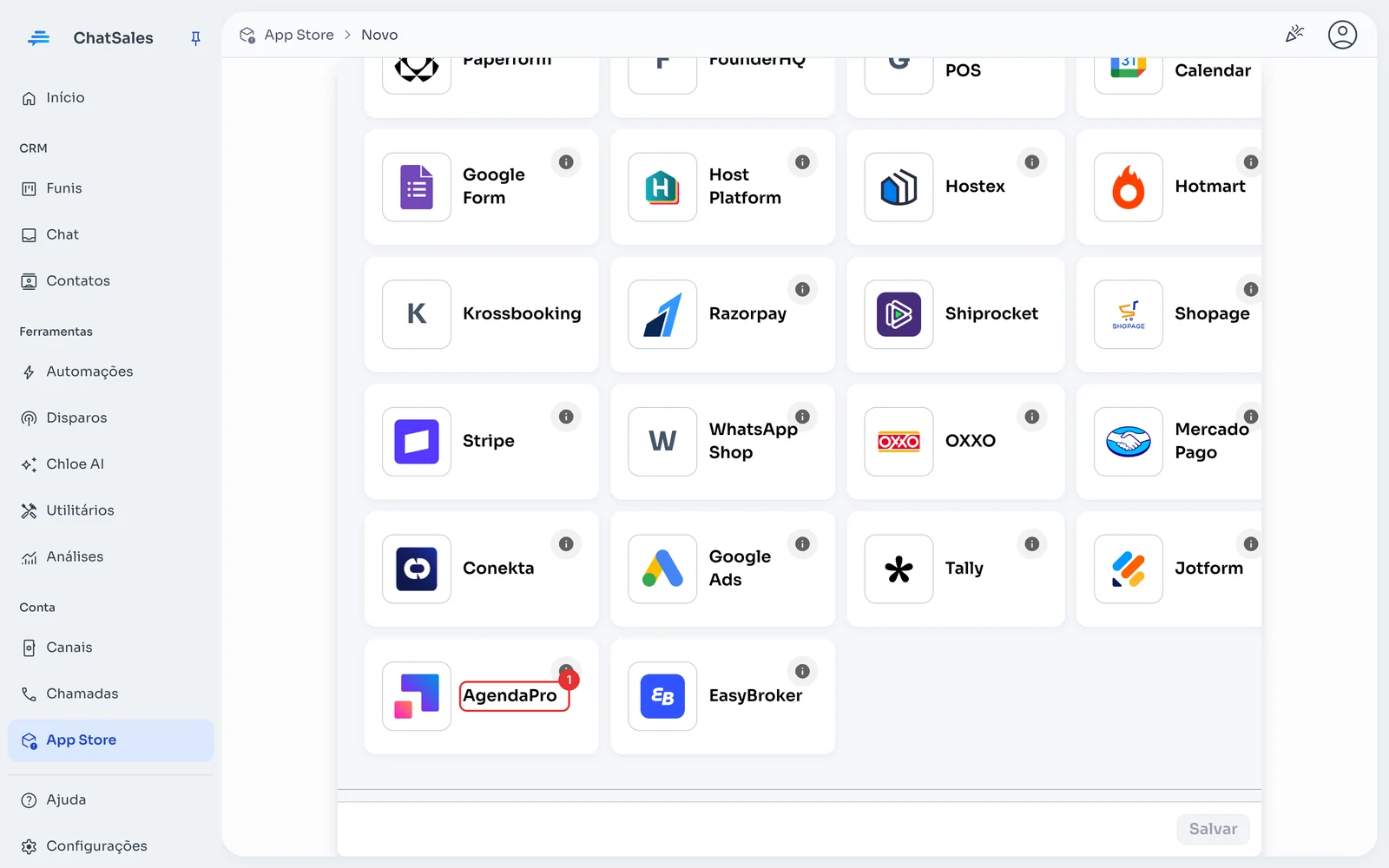Select the Mercado Pago handshake icon
Image resolution: width=1389 pixels, height=868 pixels.
click(x=1129, y=442)
